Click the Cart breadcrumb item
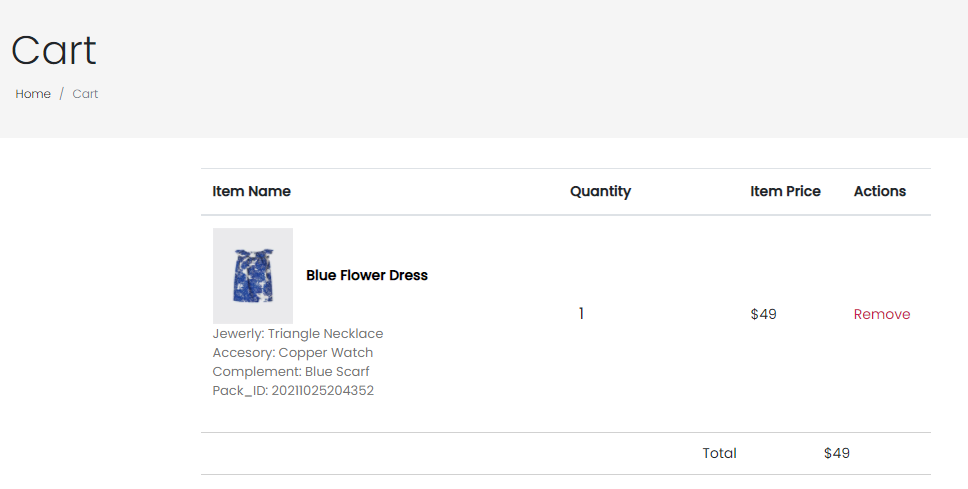Screen dimensions: 968x489 [85, 94]
